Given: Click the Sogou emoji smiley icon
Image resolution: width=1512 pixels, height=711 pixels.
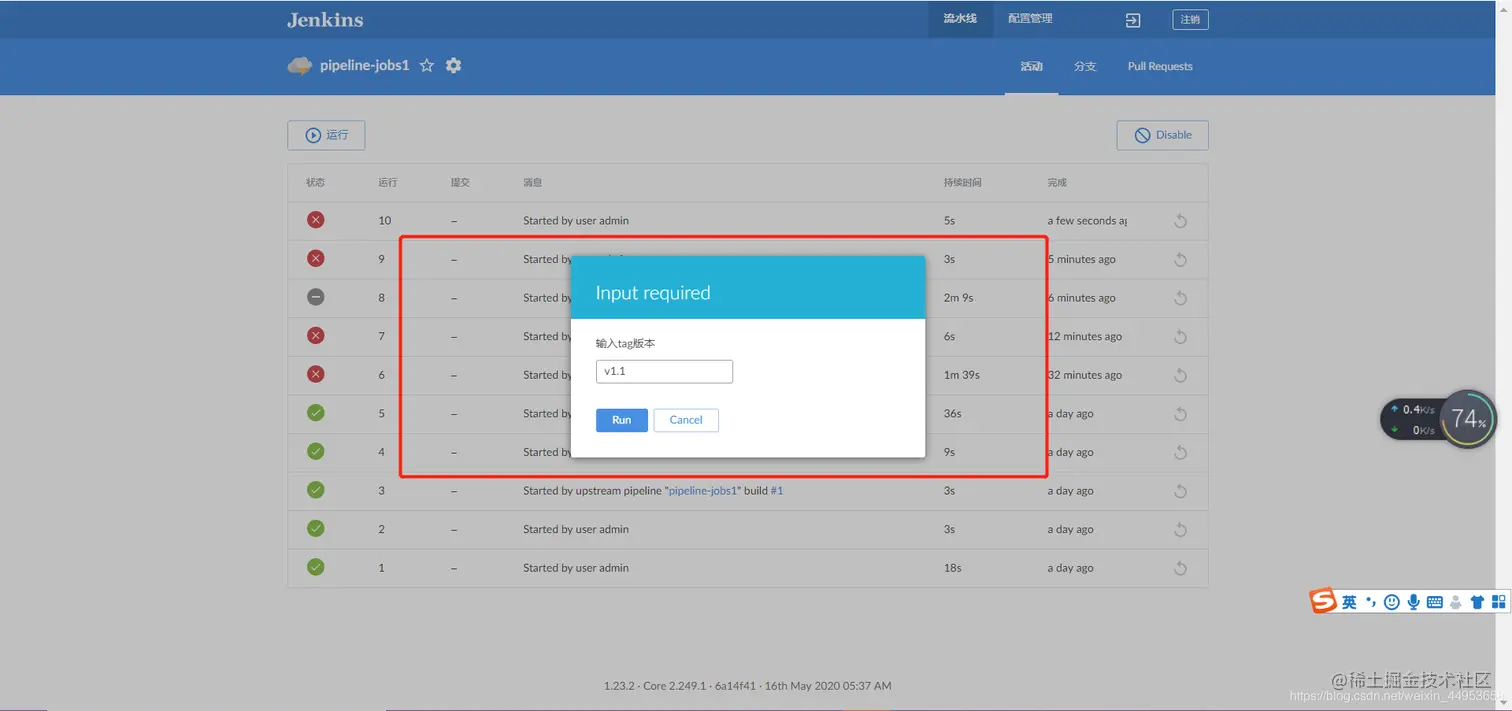Looking at the screenshot, I should click(x=1391, y=602).
